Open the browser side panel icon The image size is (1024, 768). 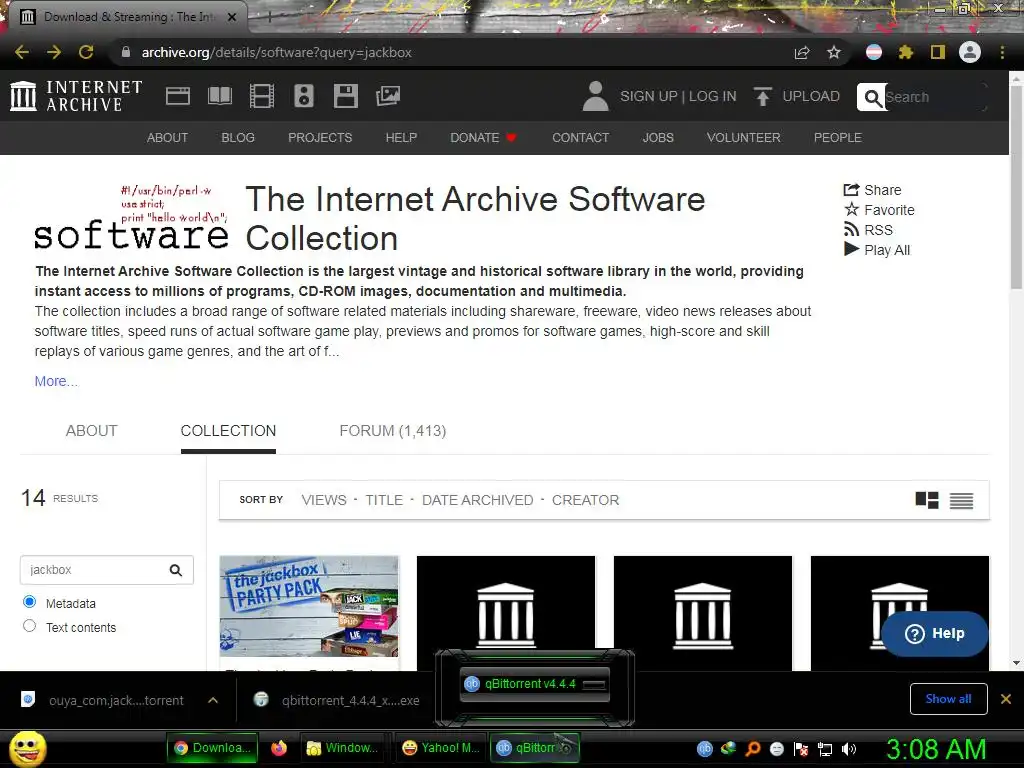click(x=938, y=52)
